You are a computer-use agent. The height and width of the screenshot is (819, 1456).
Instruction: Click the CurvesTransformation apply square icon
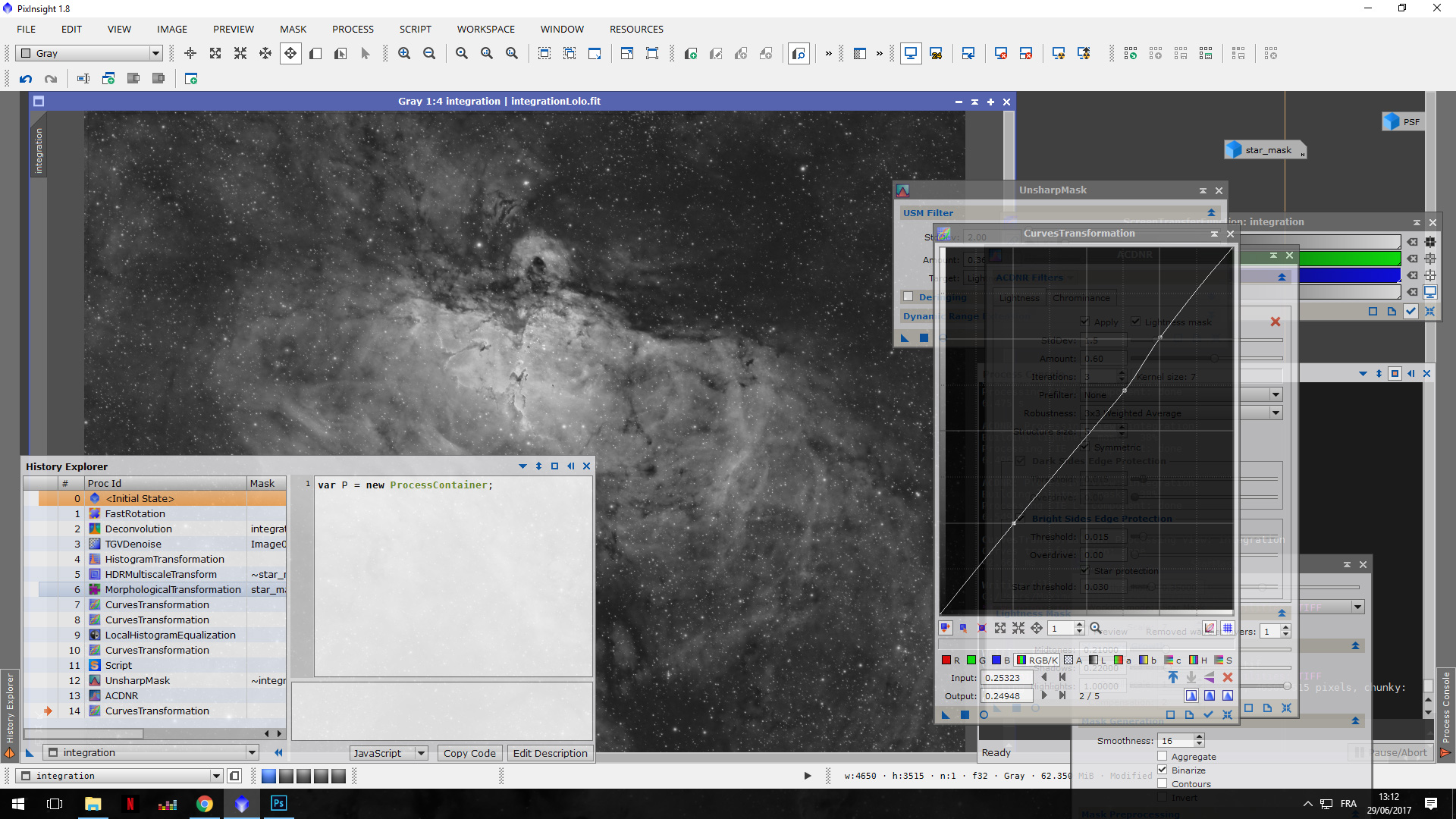tap(965, 714)
